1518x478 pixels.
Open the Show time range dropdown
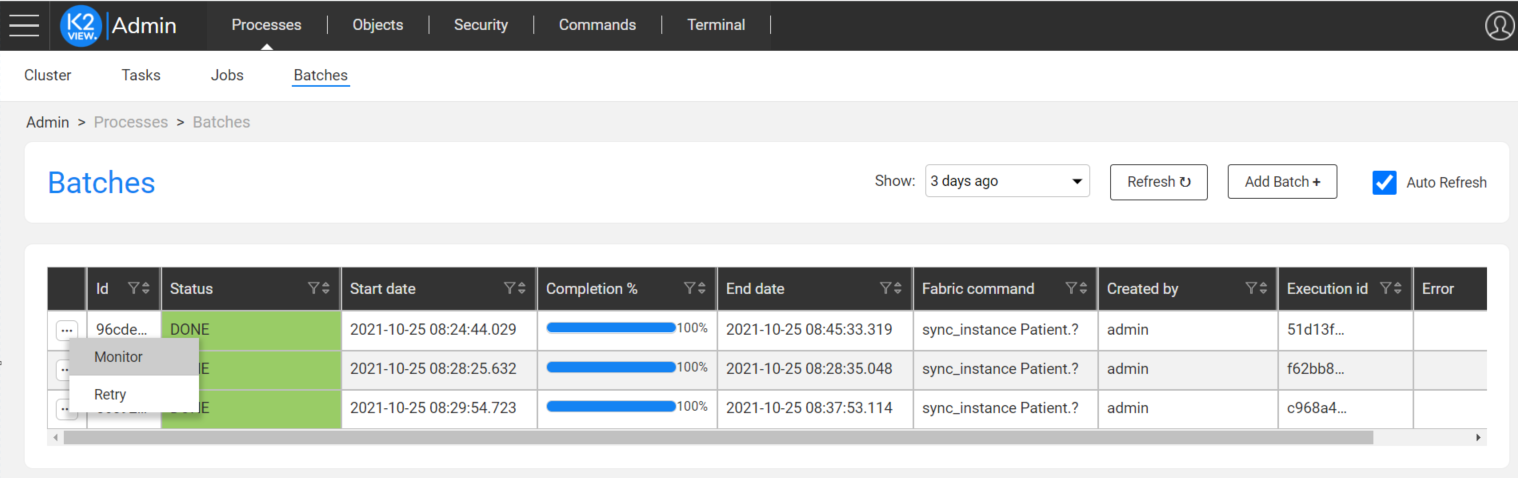tap(1007, 182)
